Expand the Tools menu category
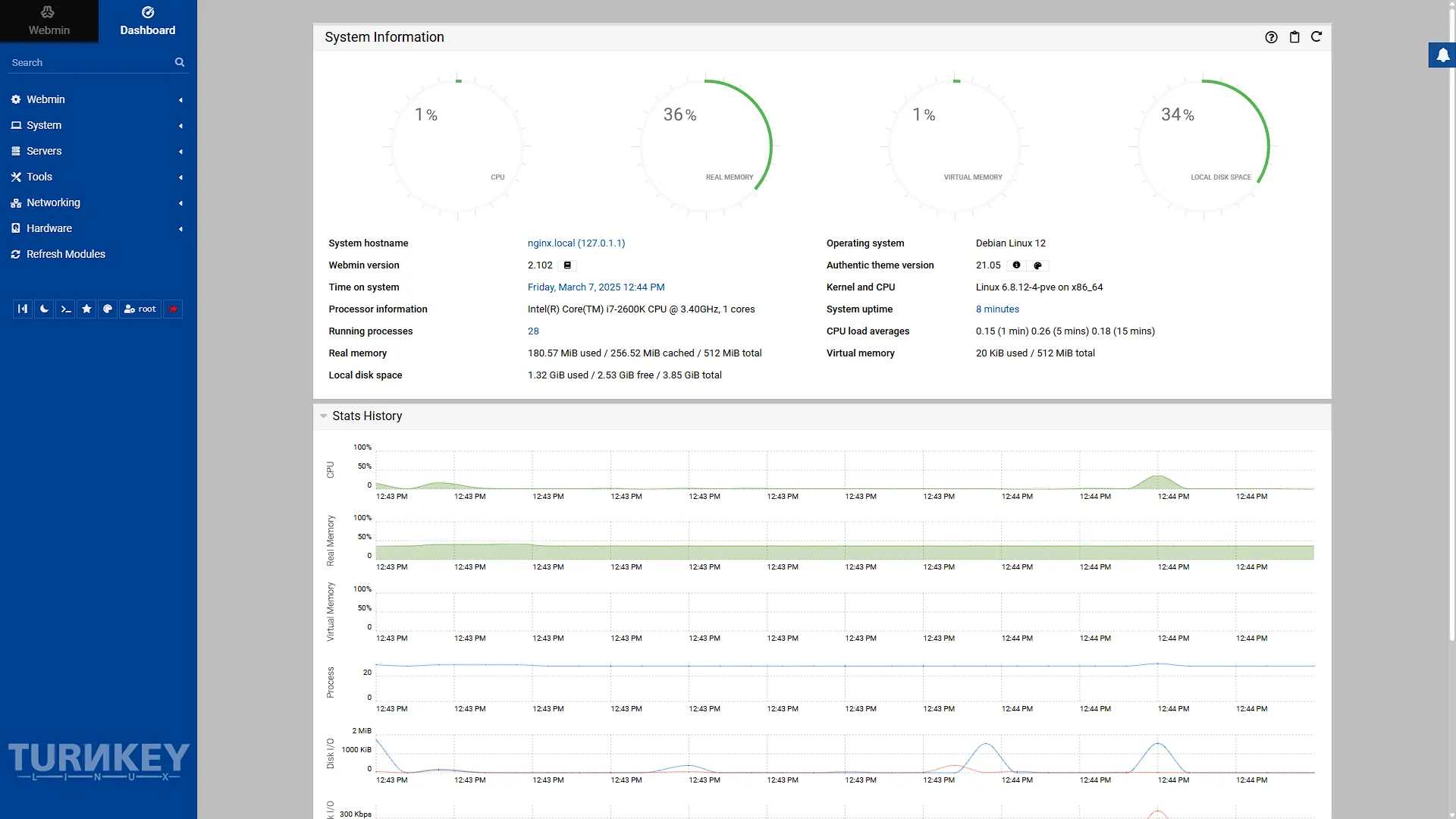 [x=99, y=177]
